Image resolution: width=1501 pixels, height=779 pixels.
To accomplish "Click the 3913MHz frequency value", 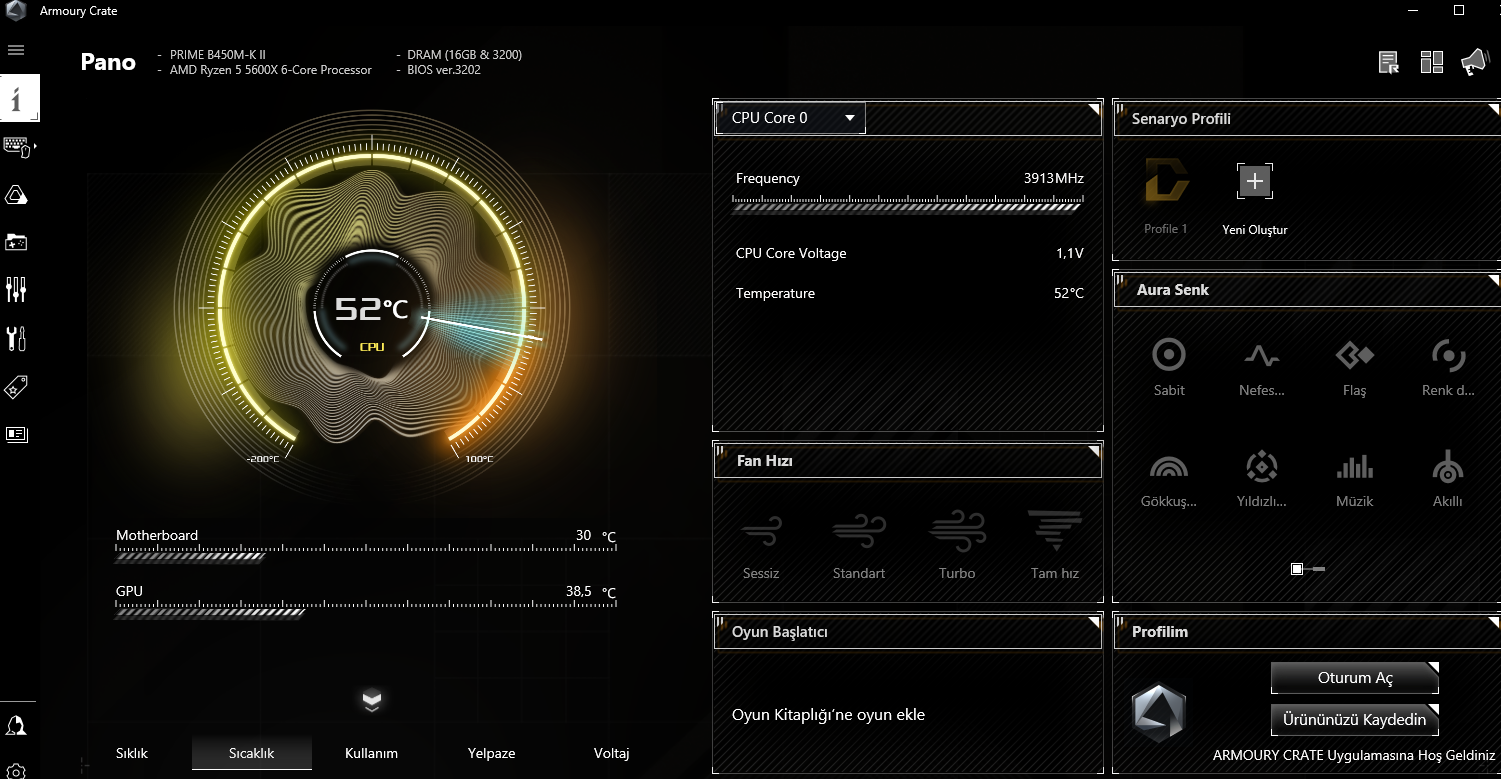I will coord(1054,178).
